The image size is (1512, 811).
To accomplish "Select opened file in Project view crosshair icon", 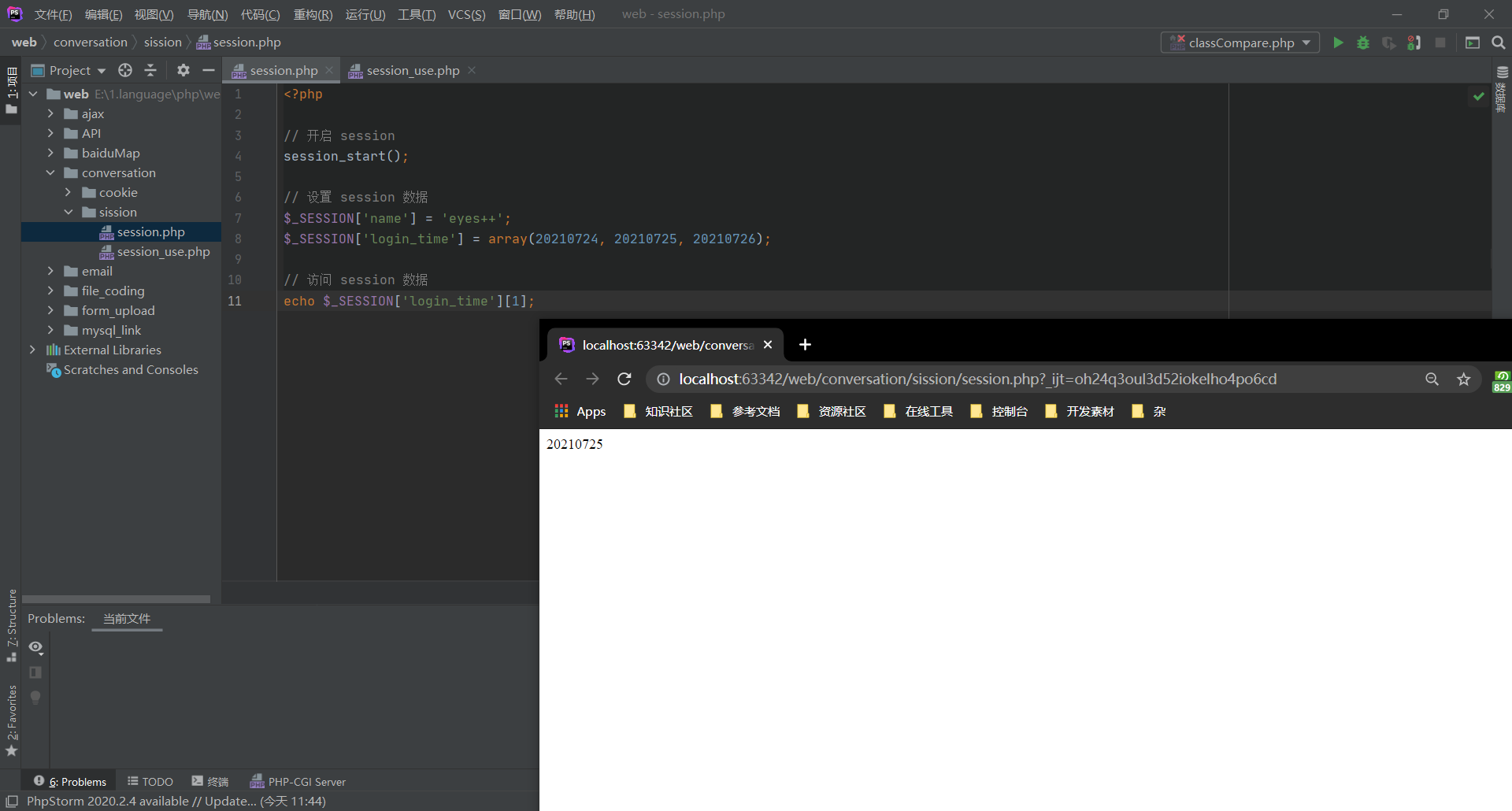I will coord(125,70).
